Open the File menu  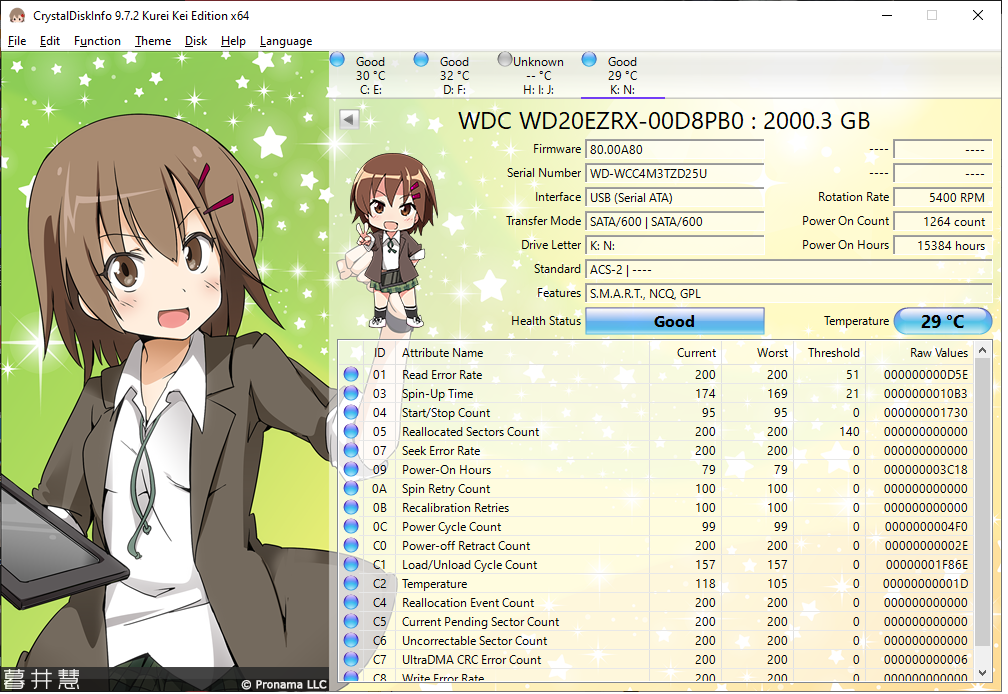tap(17, 41)
